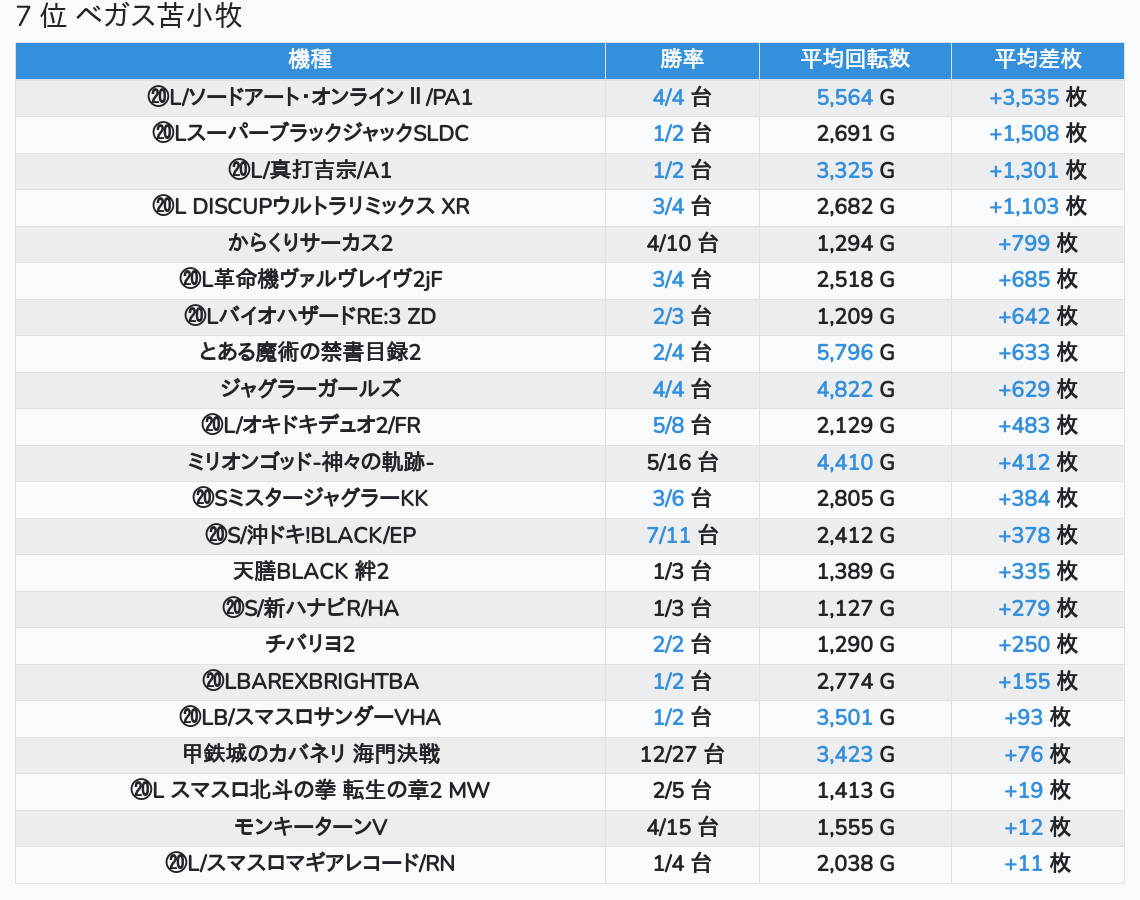Click the 3,325 G spins value
Screen dimensions: 1140x900
tap(855, 170)
